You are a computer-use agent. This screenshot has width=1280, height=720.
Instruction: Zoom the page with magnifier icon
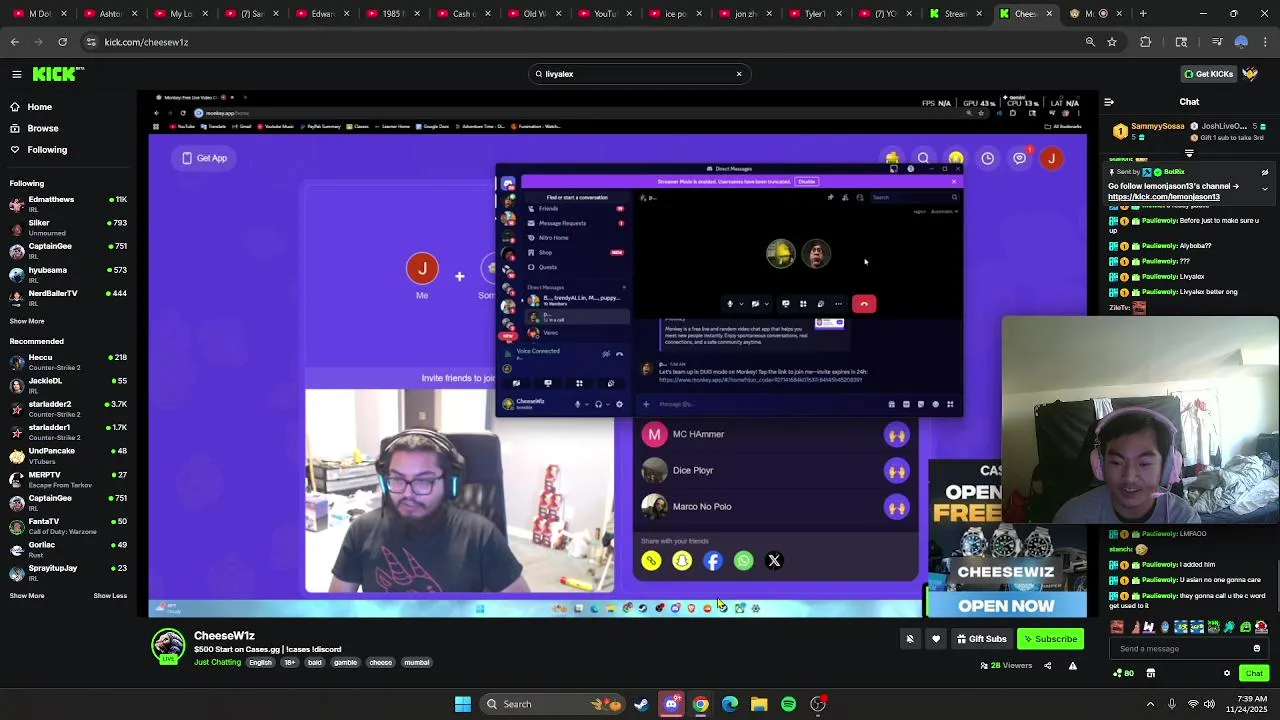point(1090,42)
